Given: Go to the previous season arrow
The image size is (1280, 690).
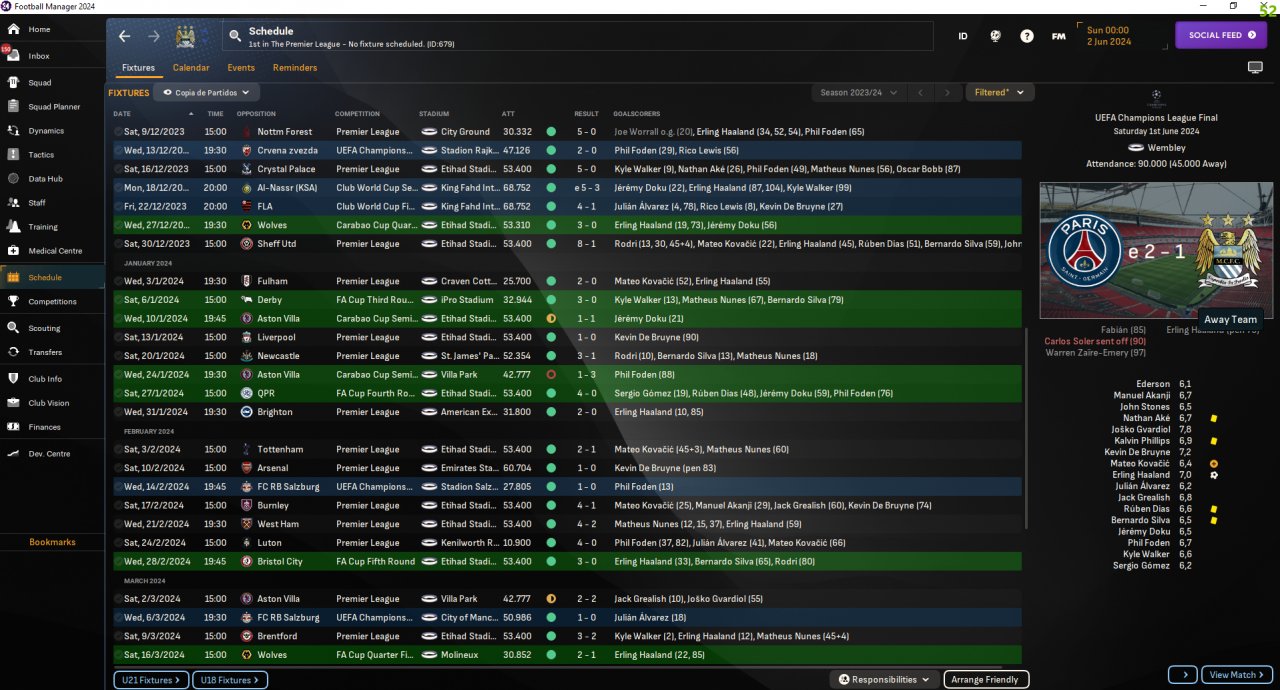Looking at the screenshot, I should [921, 92].
